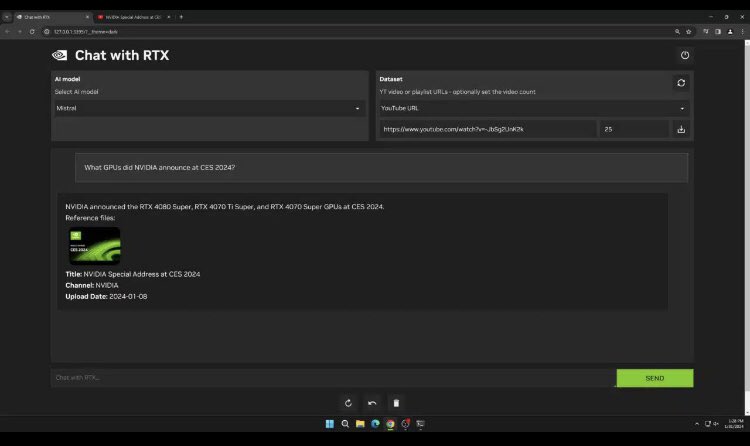Show hidden system tray icons
The width and height of the screenshot is (750, 446).
(697, 424)
